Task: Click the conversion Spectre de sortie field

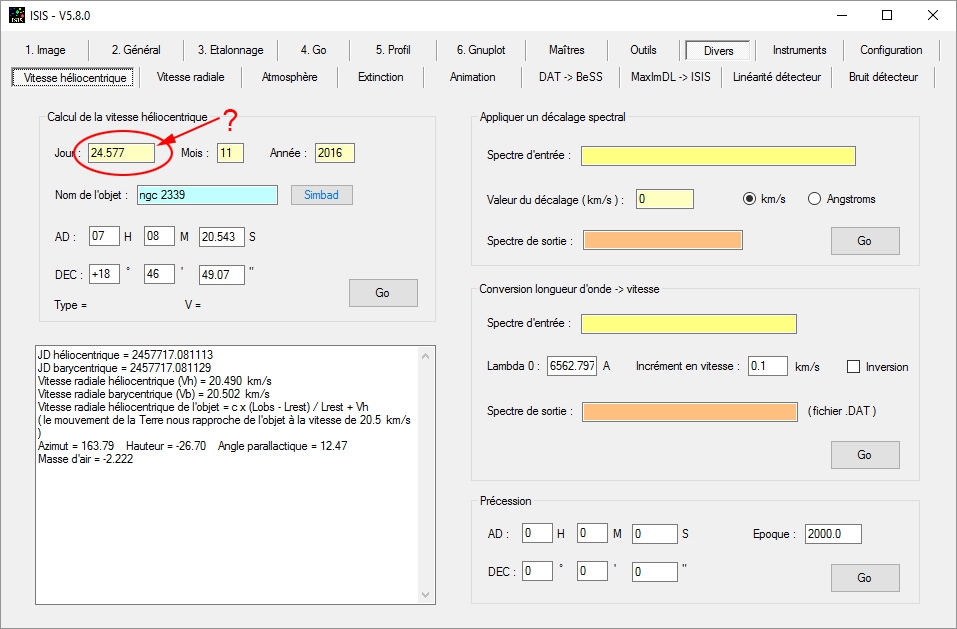Action: [x=690, y=412]
